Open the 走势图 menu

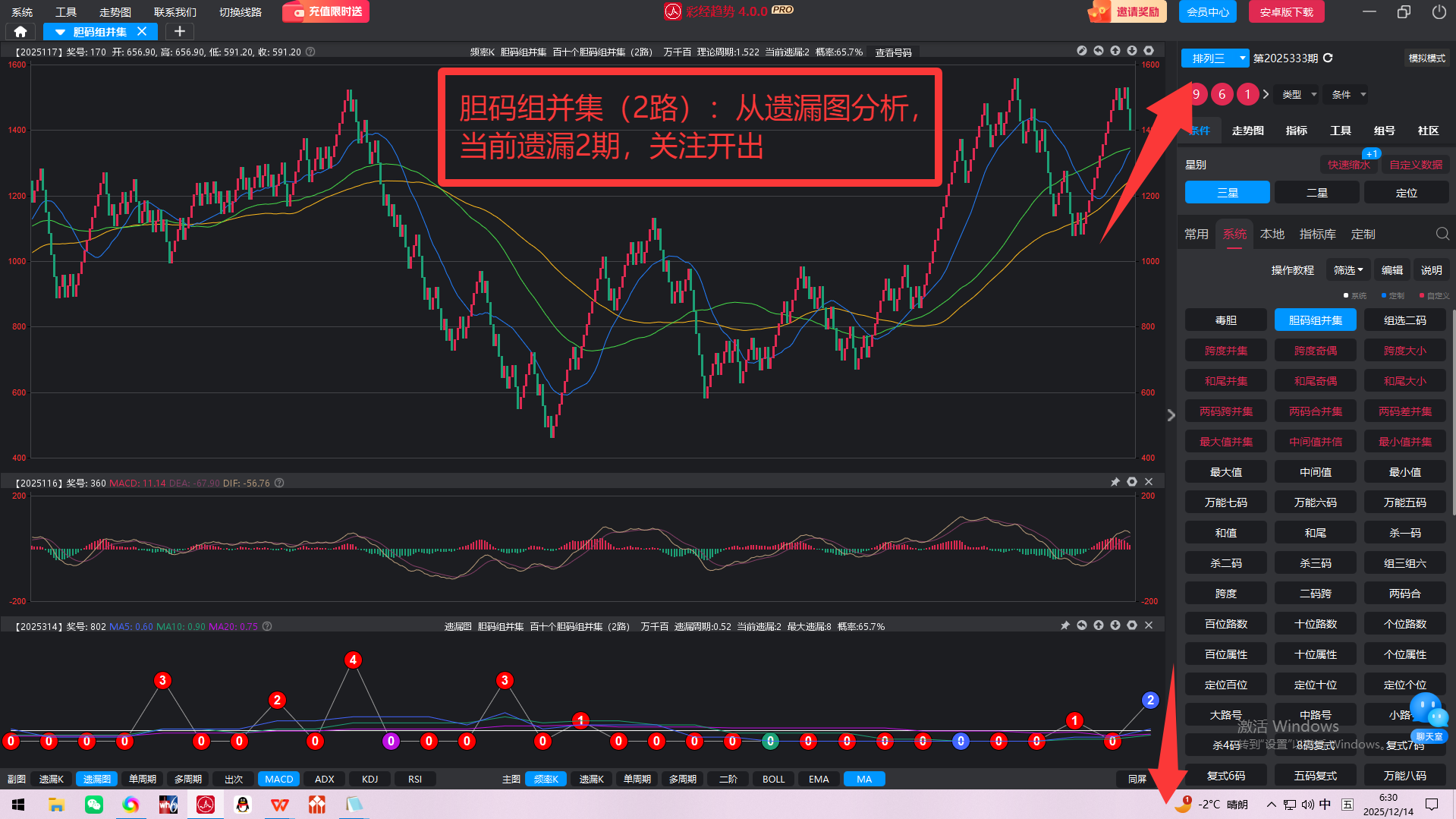pos(115,12)
